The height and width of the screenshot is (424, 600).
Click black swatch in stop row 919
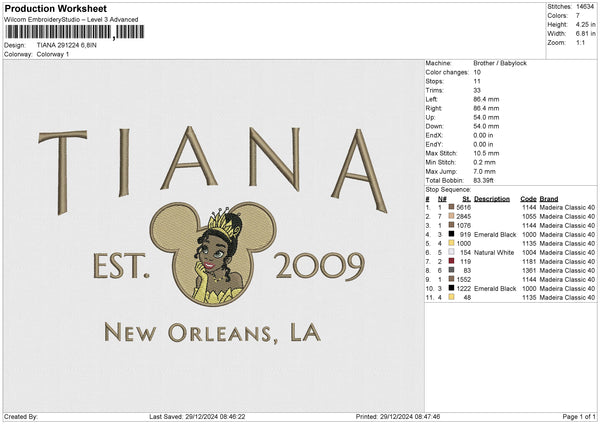click(x=452, y=234)
